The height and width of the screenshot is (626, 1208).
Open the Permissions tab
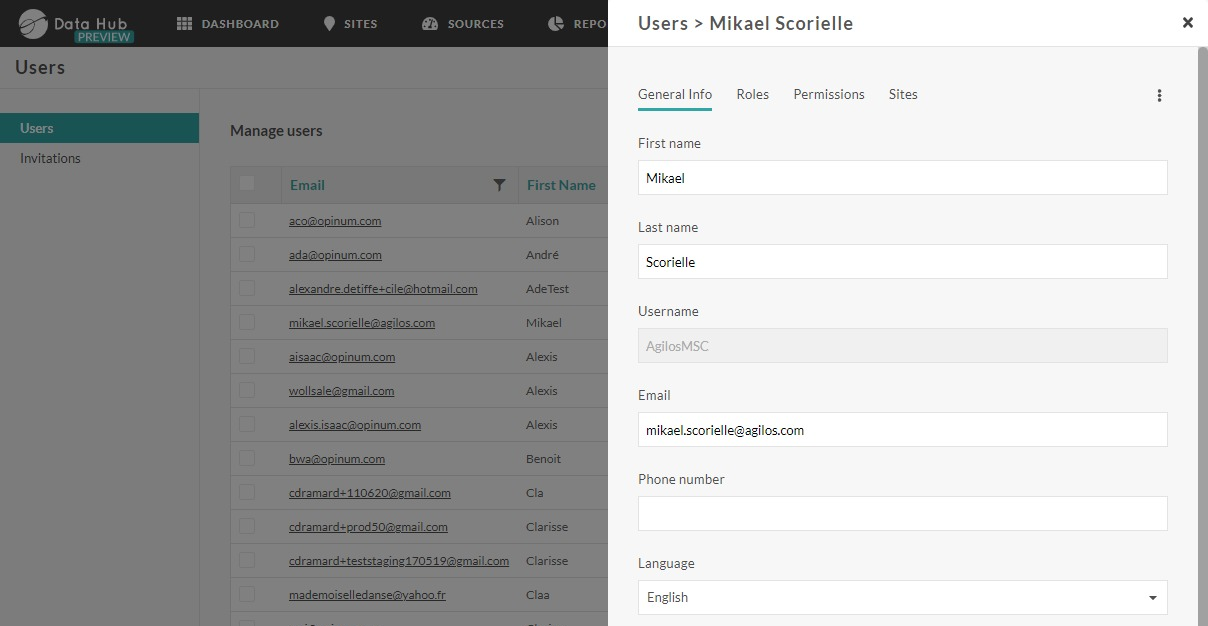(828, 94)
